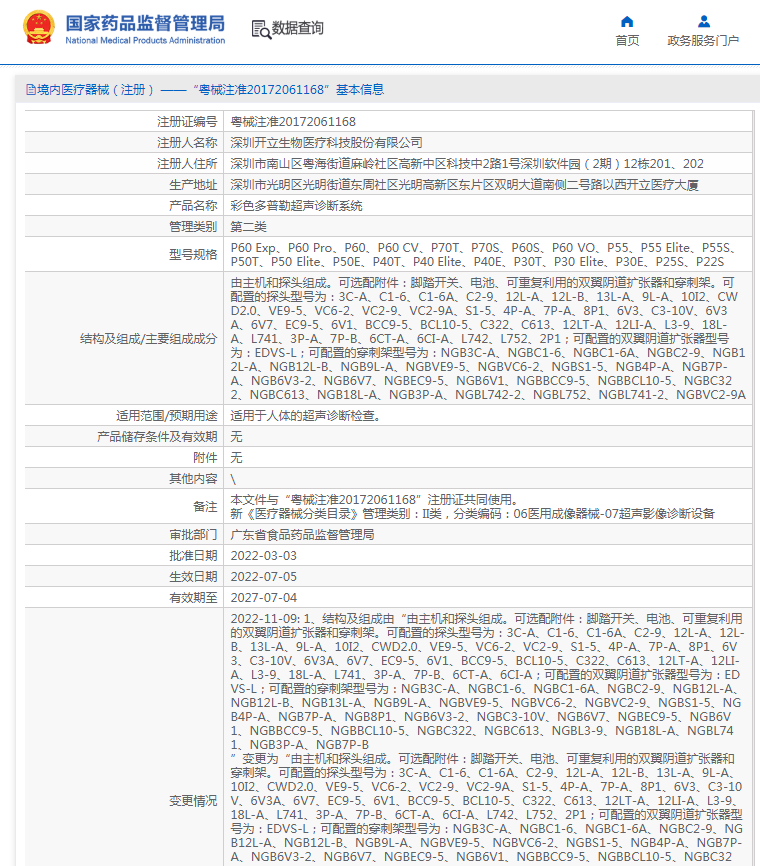
Task: Click the 政务服务门户 user icon
Action: pyautogui.click(x=704, y=22)
